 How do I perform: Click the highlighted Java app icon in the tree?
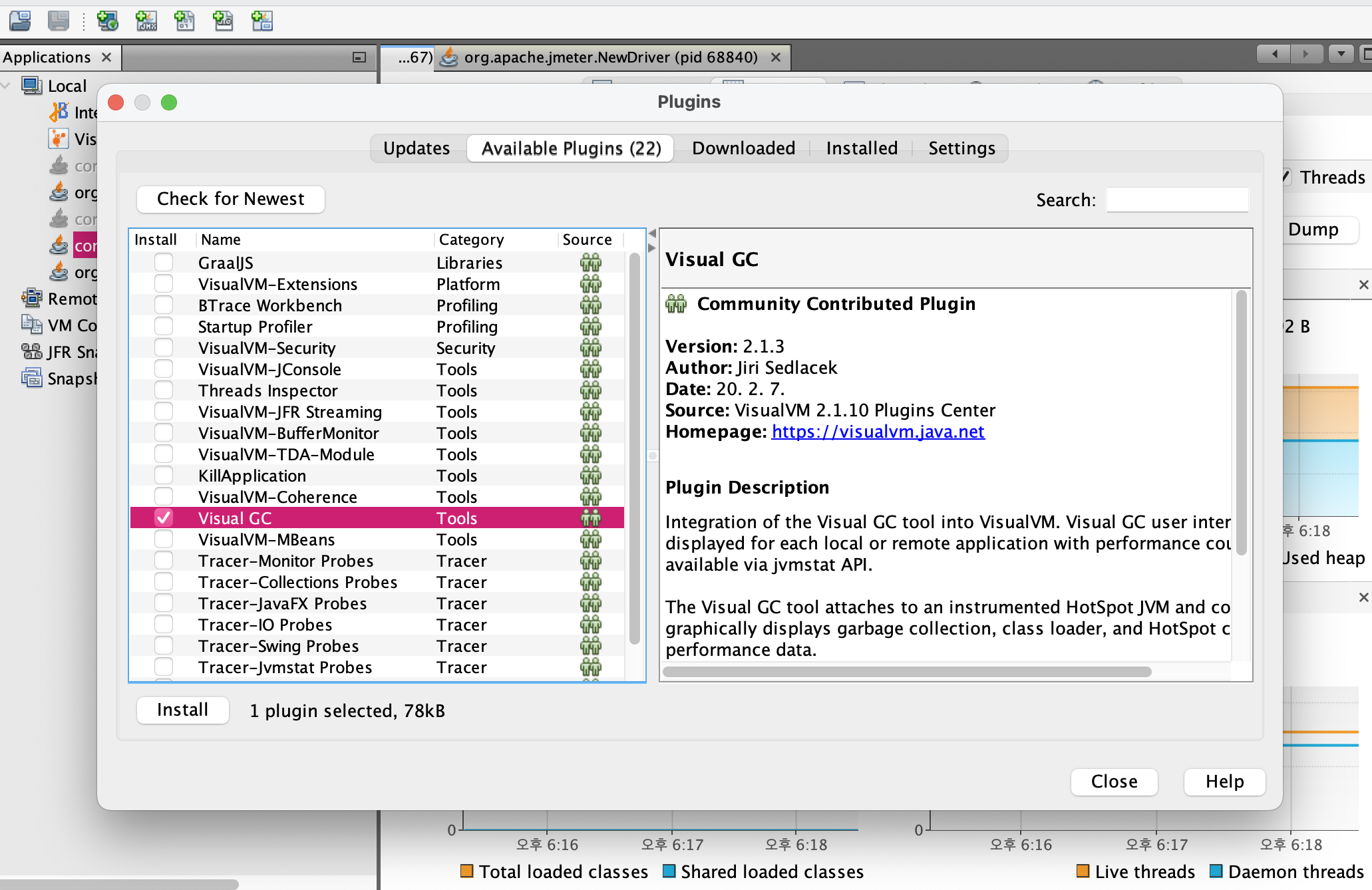coord(59,245)
